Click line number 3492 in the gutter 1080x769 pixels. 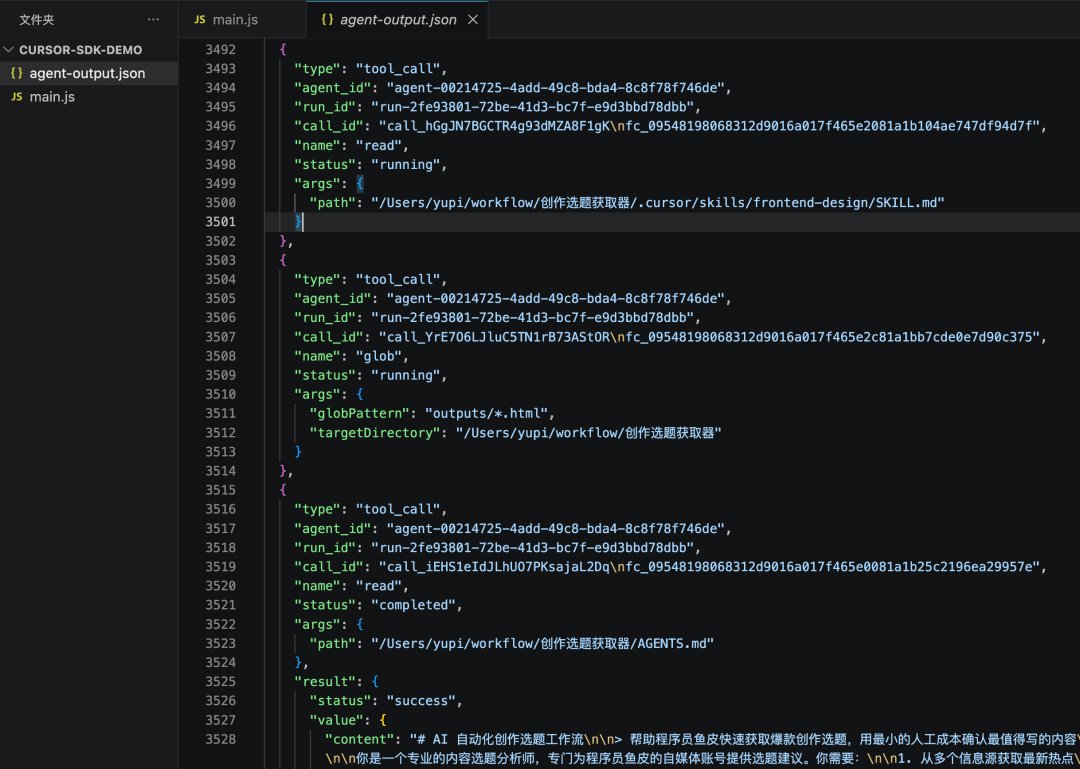point(220,50)
